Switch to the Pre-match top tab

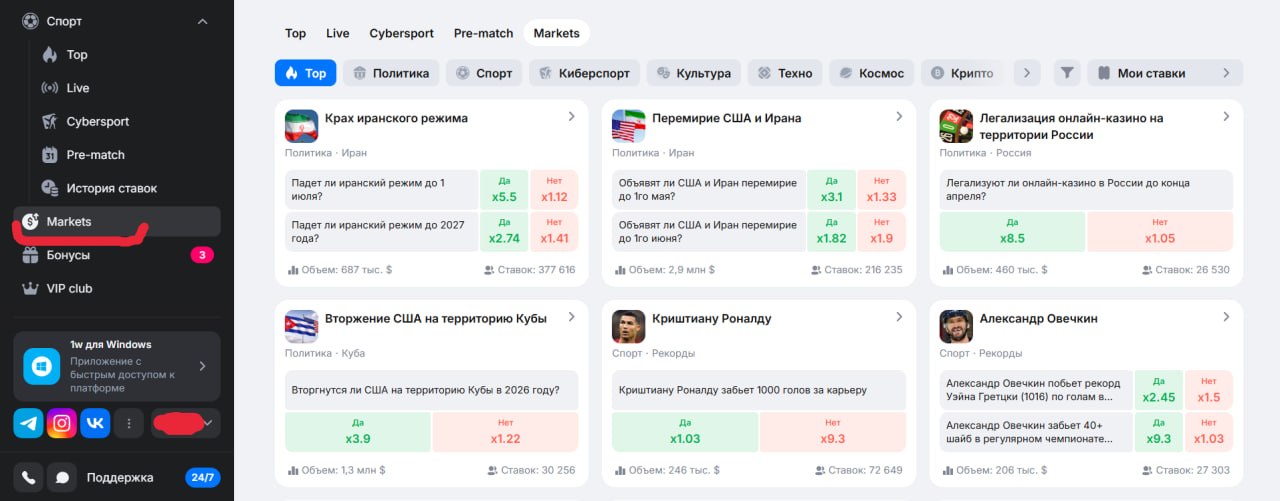(483, 33)
